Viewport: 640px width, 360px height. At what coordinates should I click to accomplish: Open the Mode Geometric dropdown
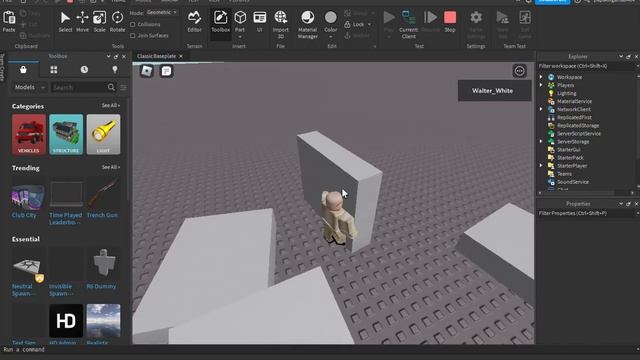tap(161, 13)
